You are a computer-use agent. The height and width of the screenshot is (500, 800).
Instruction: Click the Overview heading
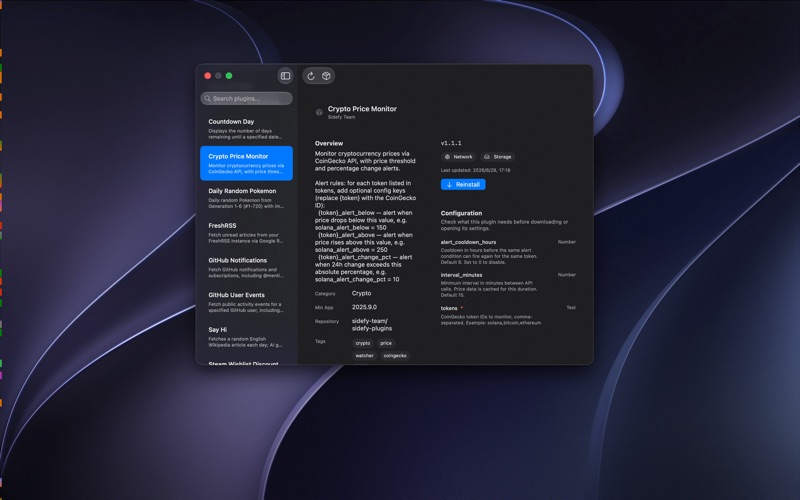tap(329, 143)
